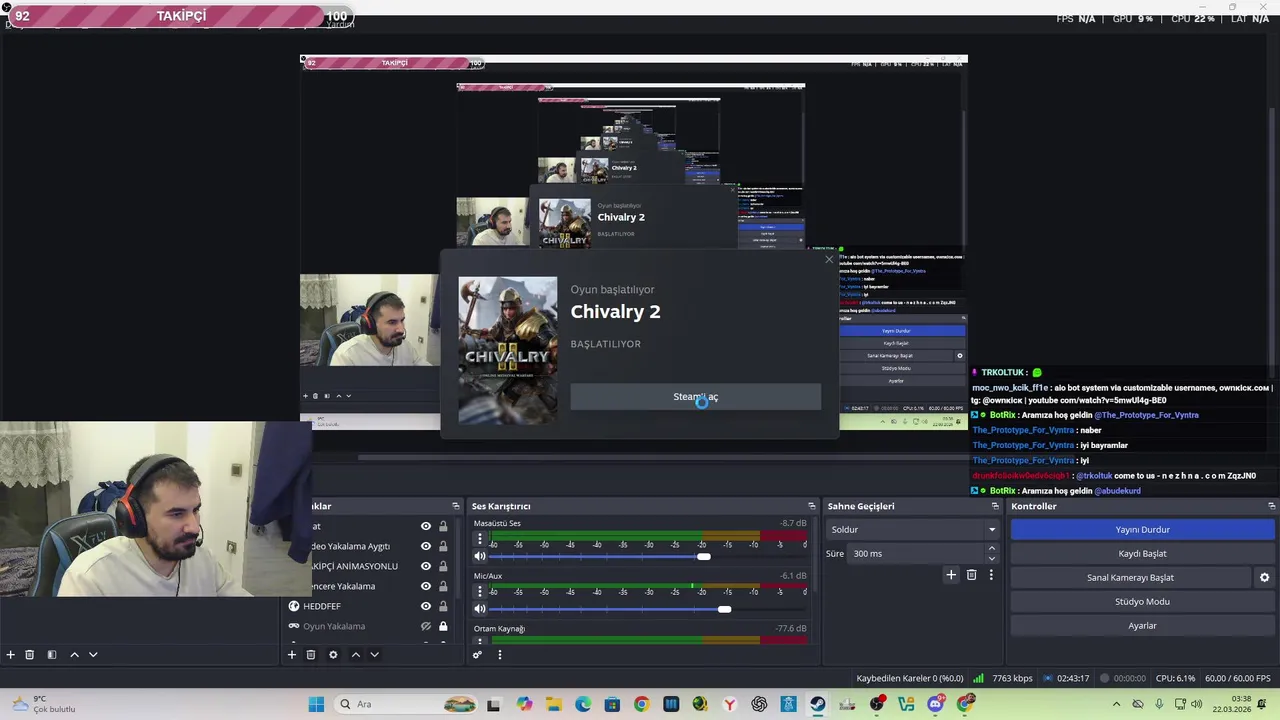This screenshot has width=1280, height=720.
Task: Pop out the Ses Karıştırıcı dock panel
Action: pyautogui.click(x=812, y=506)
